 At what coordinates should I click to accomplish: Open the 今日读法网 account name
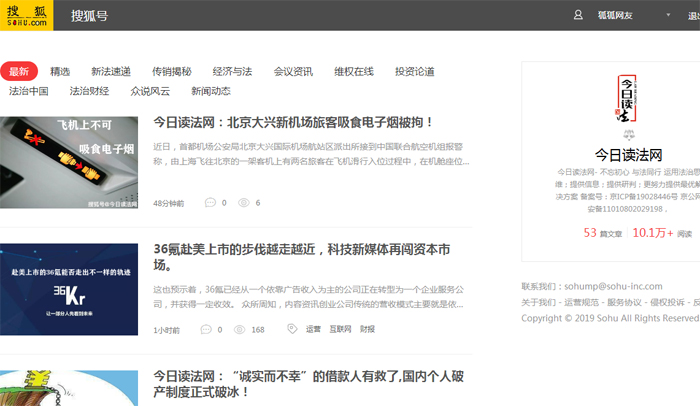(628, 155)
